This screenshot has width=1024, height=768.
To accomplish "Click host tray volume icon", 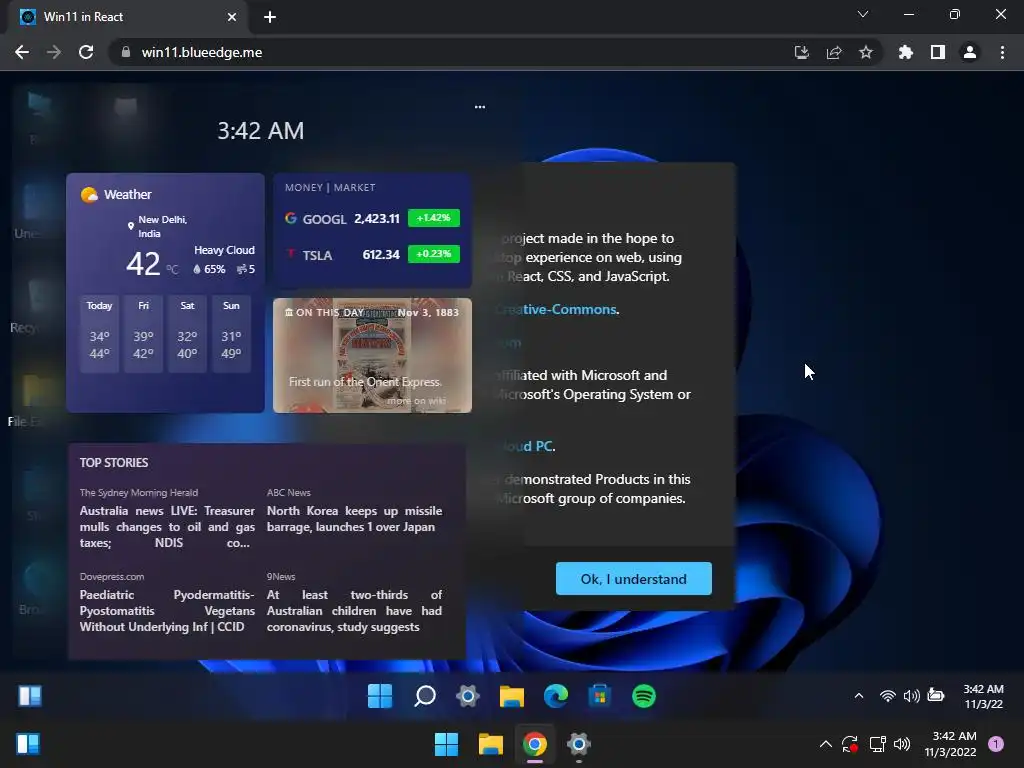I will tap(902, 744).
